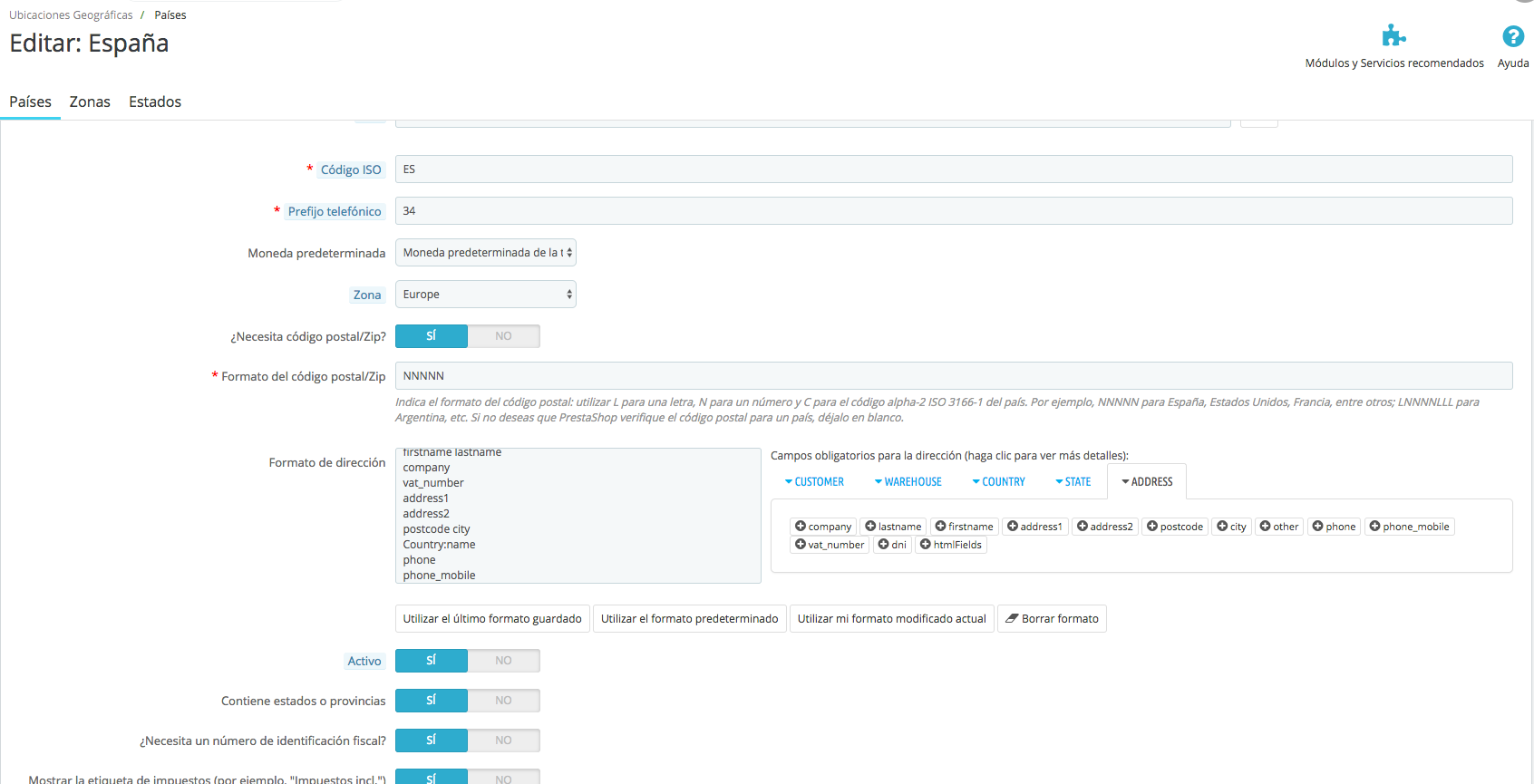The height and width of the screenshot is (784, 1534).
Task: Click Utilizar el formato predeterminado button
Action: click(689, 619)
